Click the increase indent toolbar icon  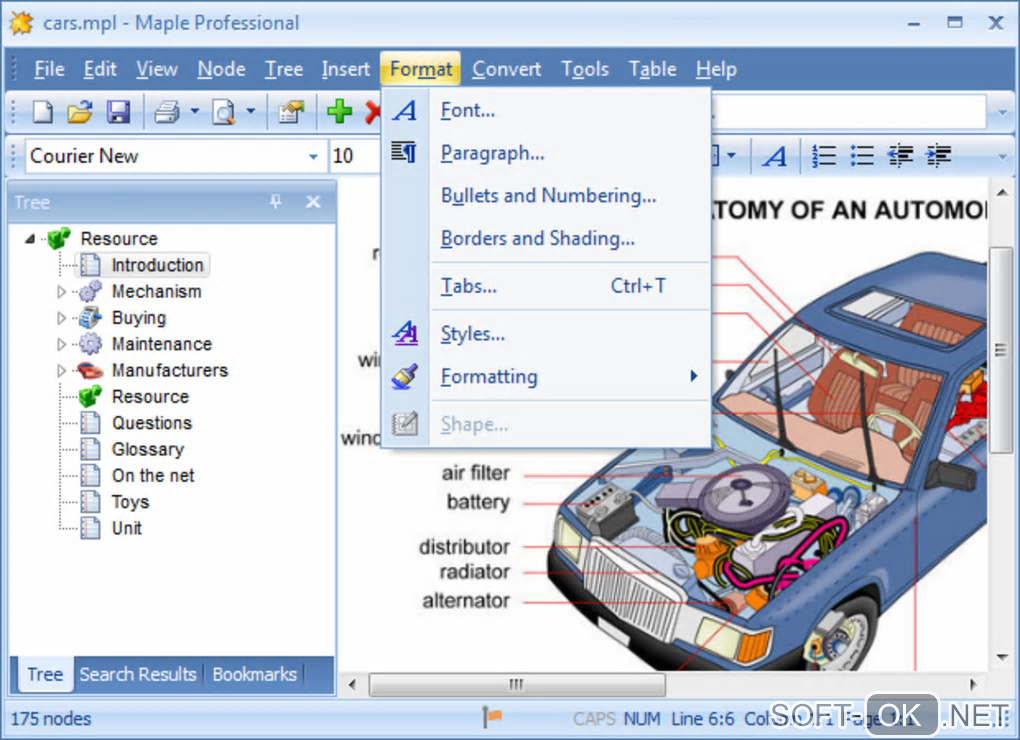point(939,156)
